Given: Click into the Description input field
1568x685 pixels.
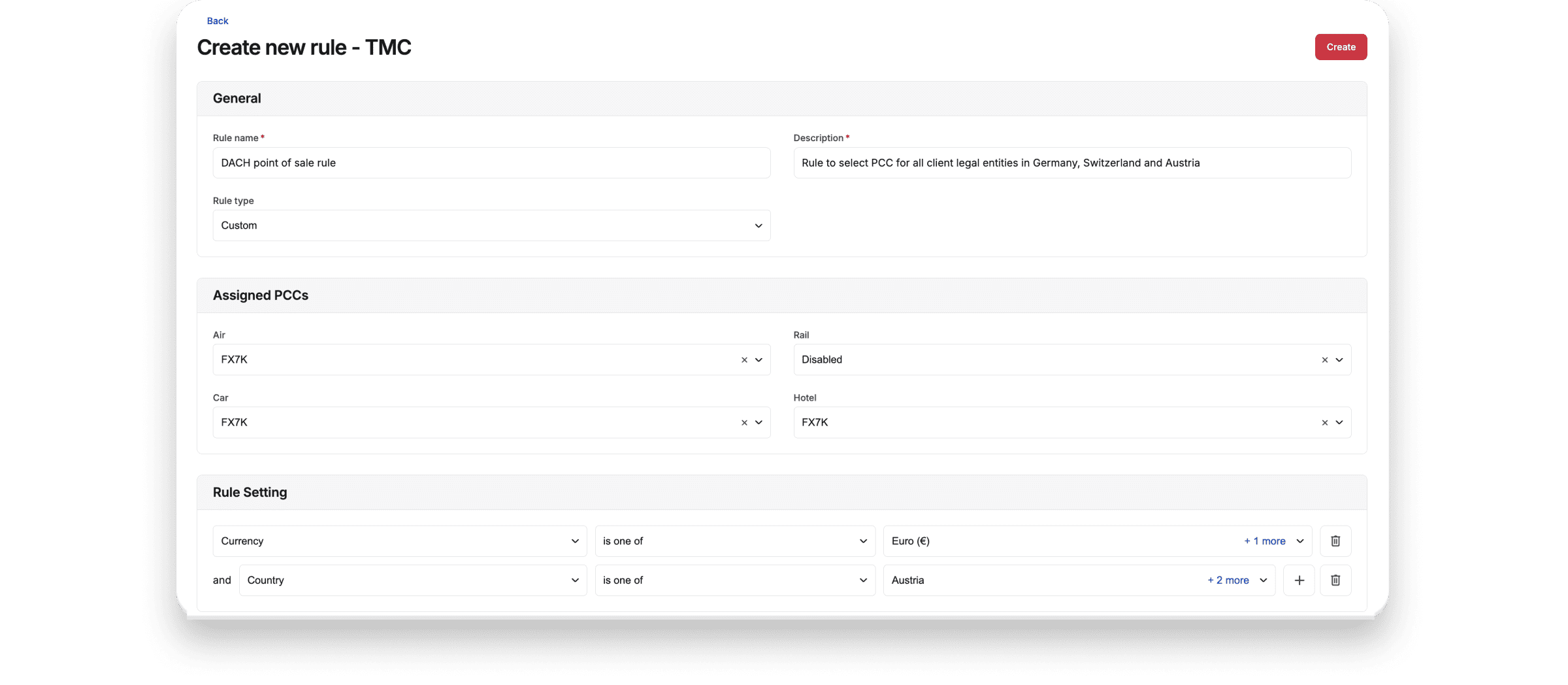Looking at the screenshot, I should point(1071,163).
